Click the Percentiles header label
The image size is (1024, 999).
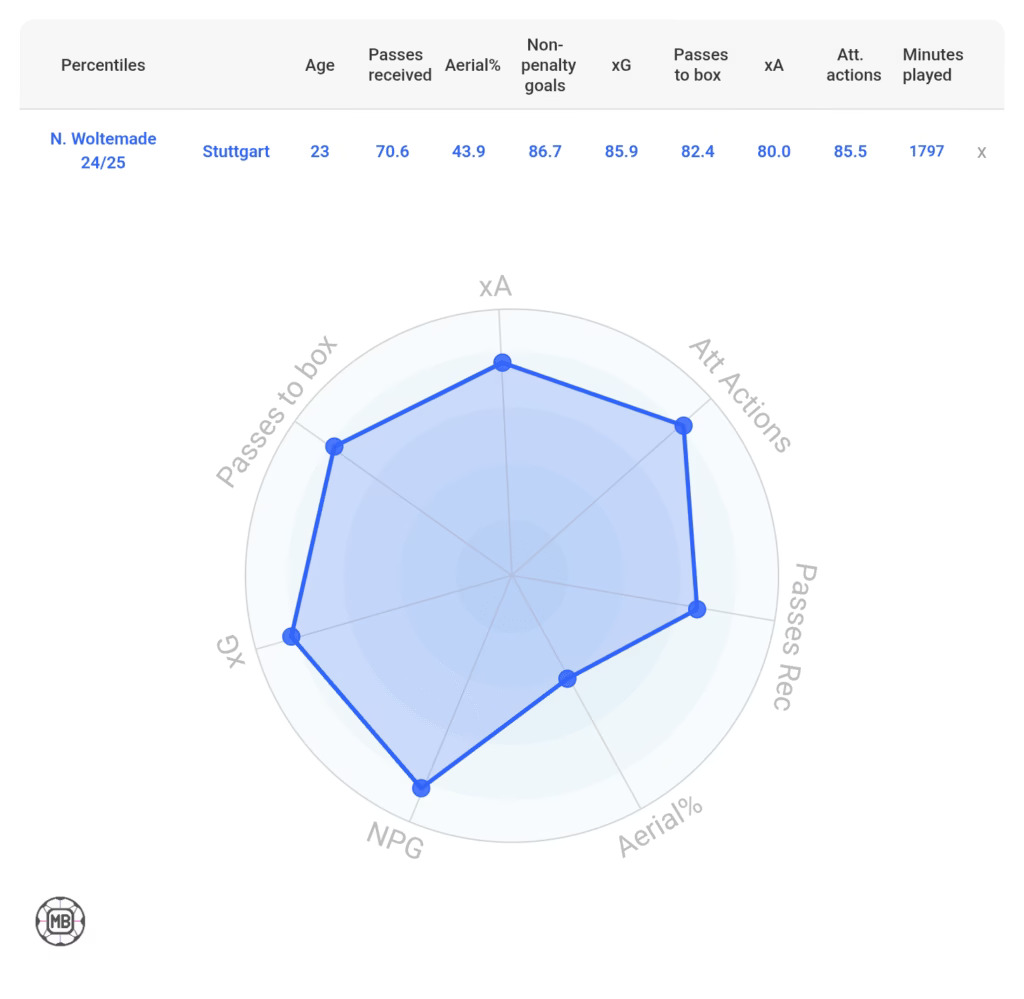[x=103, y=65]
